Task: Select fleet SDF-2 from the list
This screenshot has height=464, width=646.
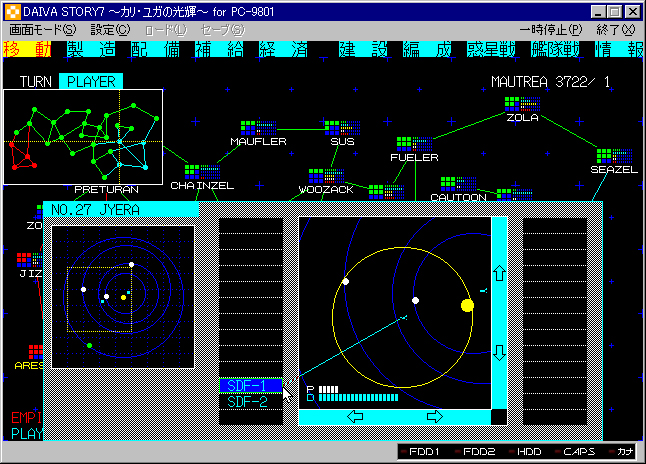Action: coord(246,402)
